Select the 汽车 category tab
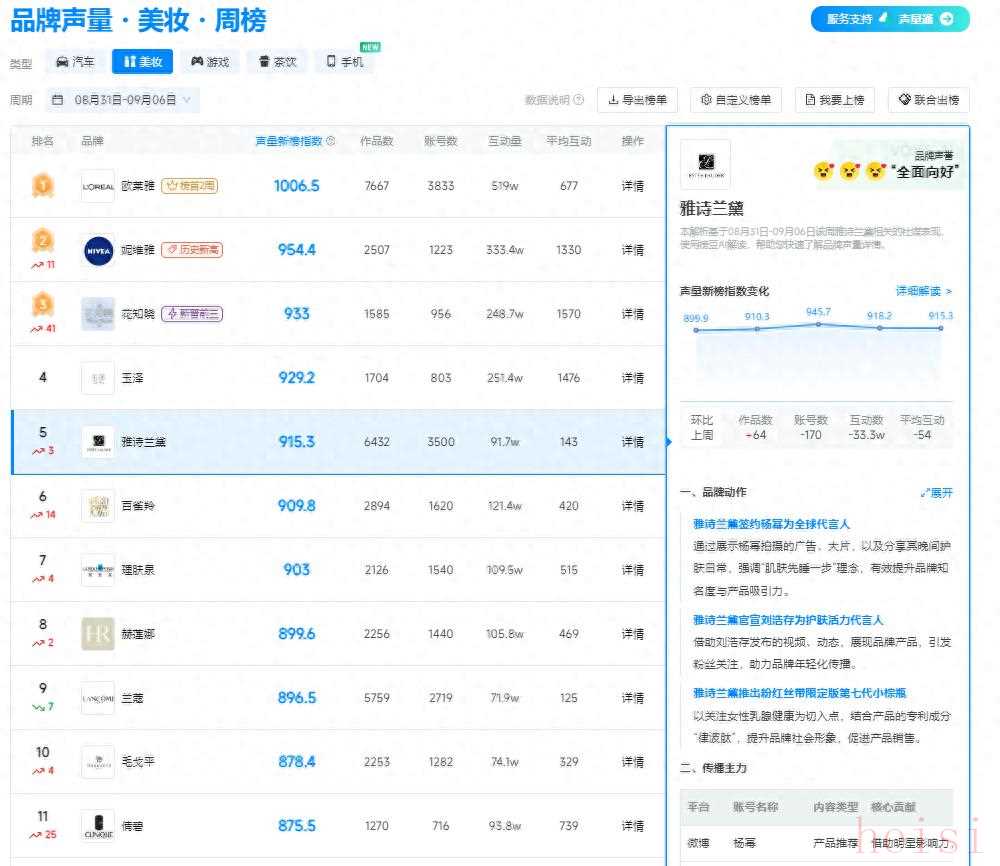 [75, 62]
